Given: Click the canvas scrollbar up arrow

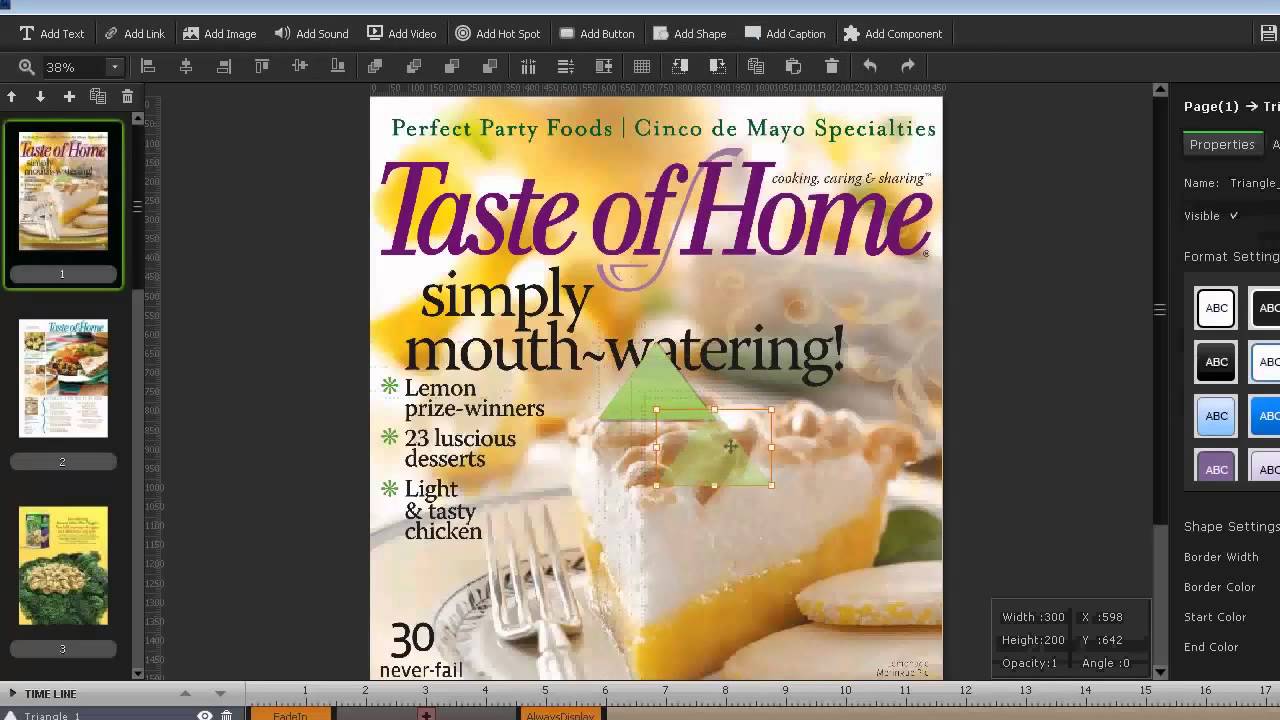Looking at the screenshot, I should coord(1160,90).
